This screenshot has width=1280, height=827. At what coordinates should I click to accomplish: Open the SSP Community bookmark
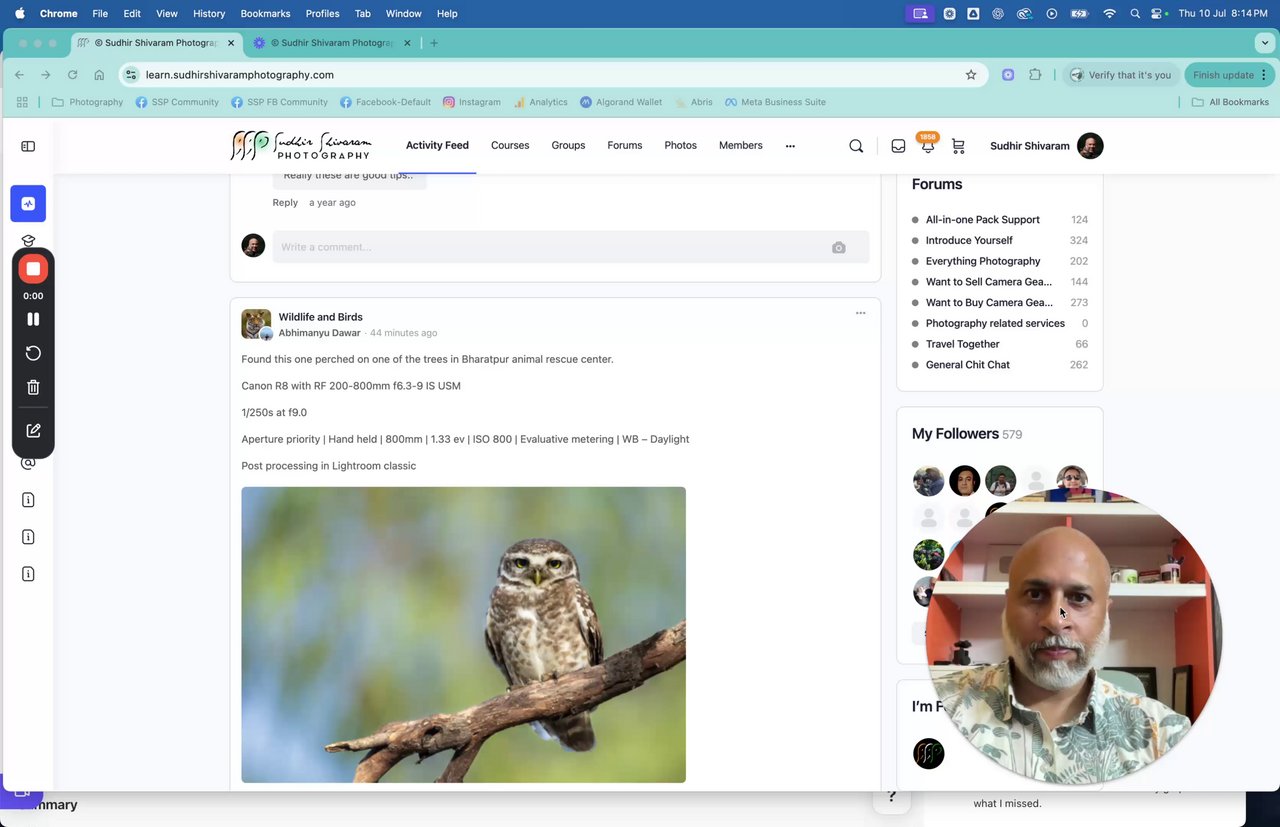pyautogui.click(x=177, y=102)
